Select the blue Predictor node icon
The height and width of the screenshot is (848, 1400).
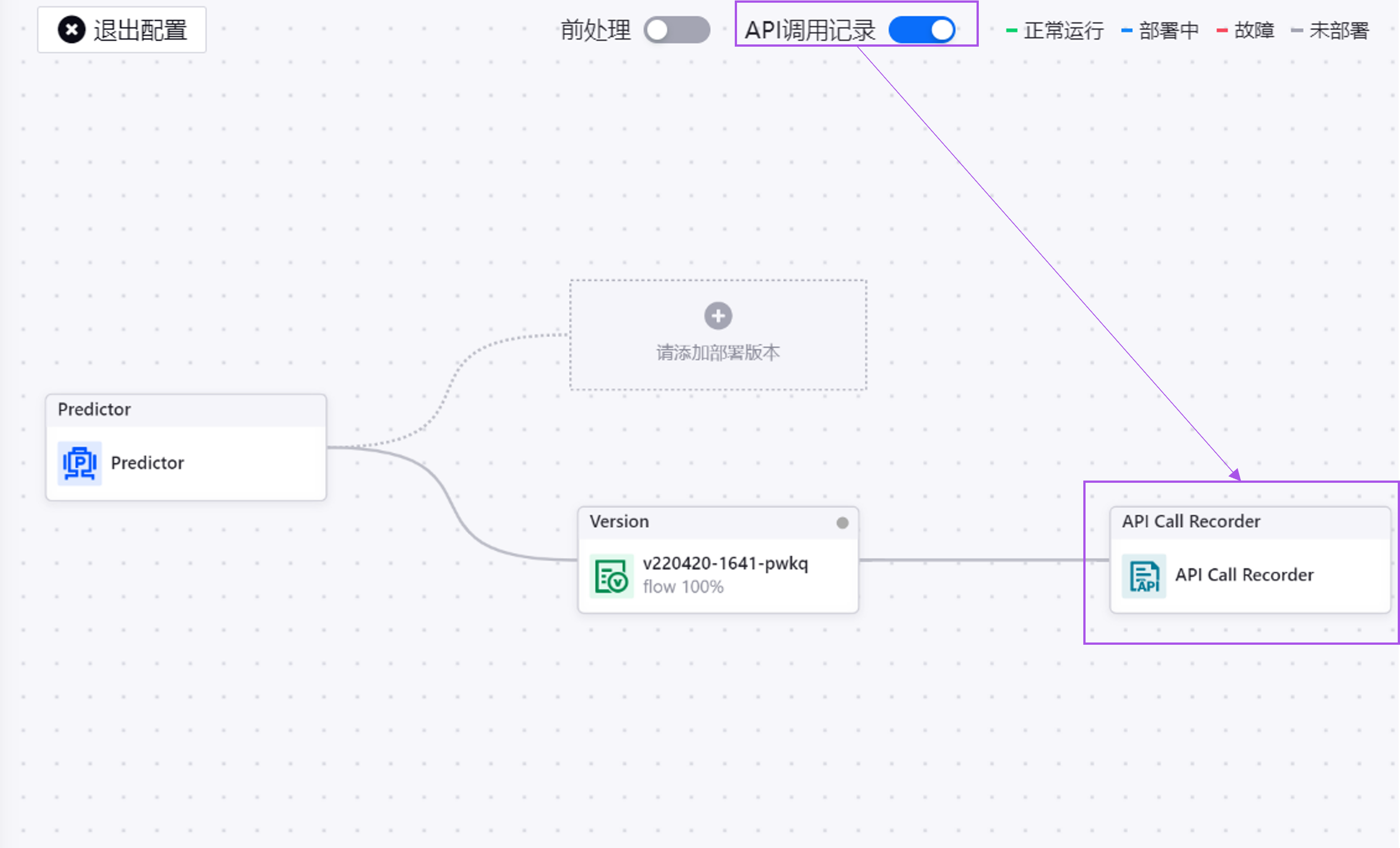click(x=79, y=463)
